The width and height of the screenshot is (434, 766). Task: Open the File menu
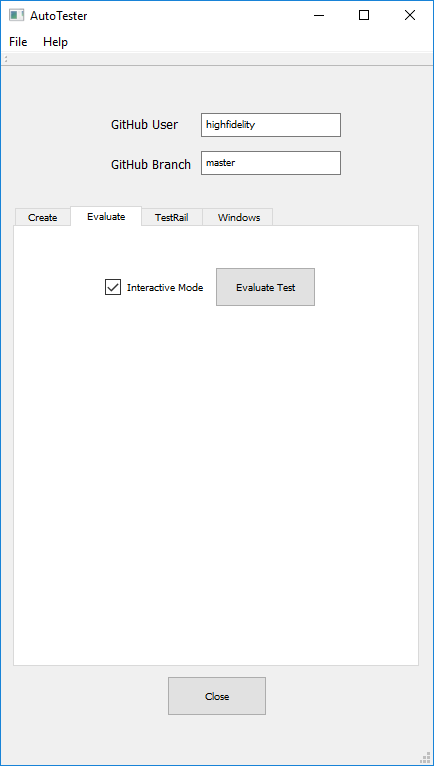click(18, 42)
